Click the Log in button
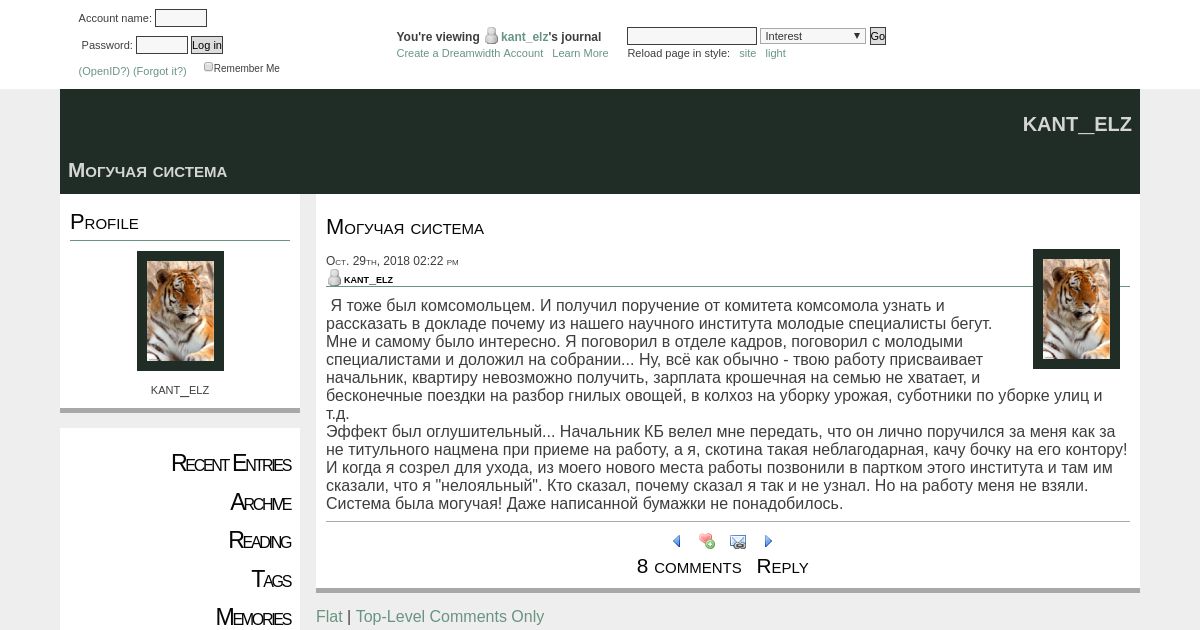Screen dimensions: 1200x630 tap(207, 45)
